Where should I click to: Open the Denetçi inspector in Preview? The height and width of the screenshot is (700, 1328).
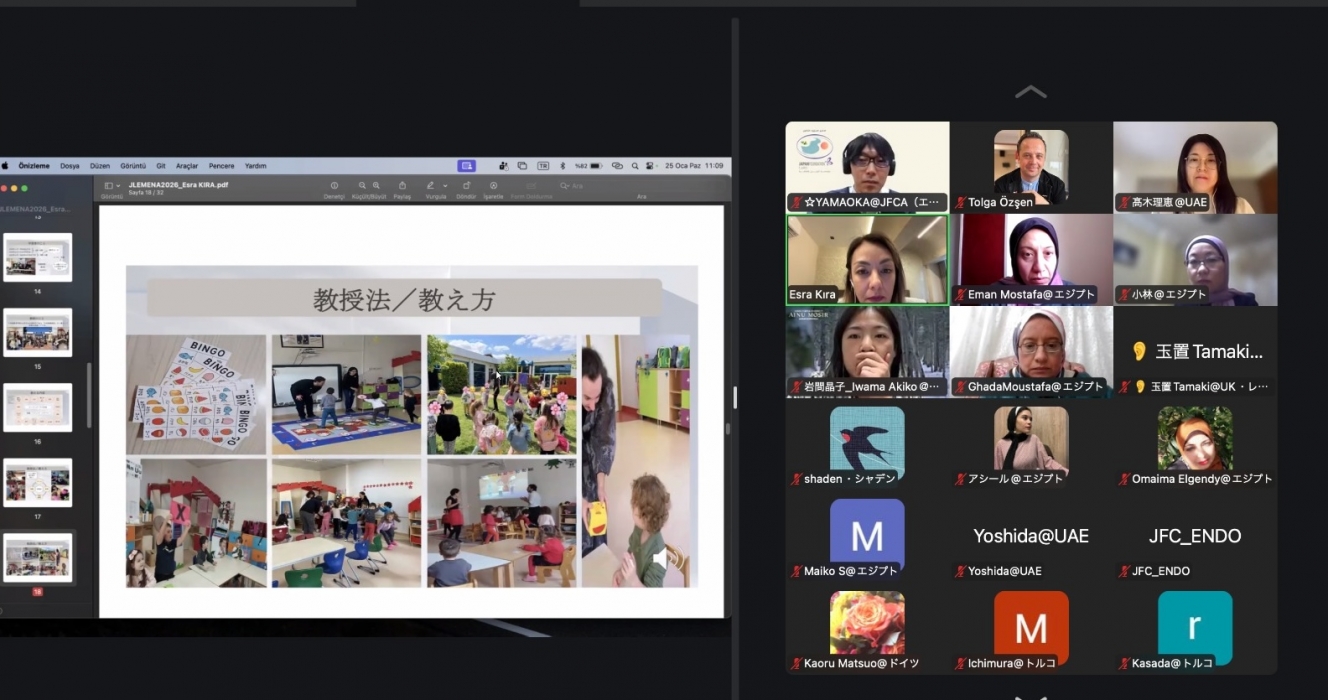tap(334, 186)
